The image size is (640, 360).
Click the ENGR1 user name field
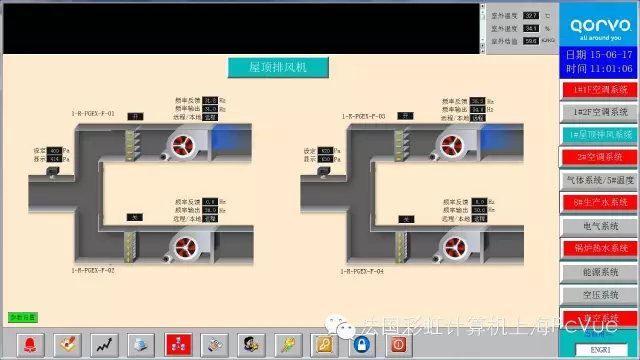(x=601, y=350)
